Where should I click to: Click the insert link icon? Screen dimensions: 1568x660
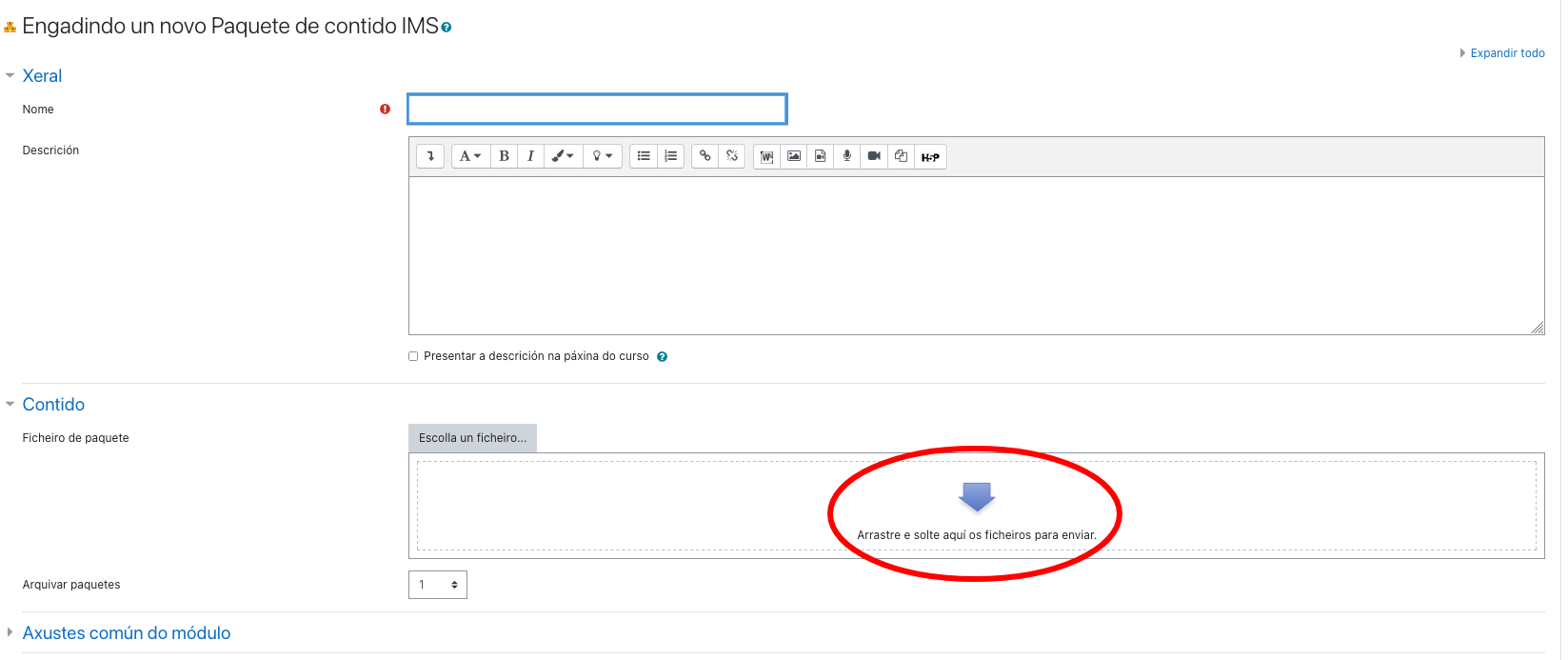click(705, 156)
